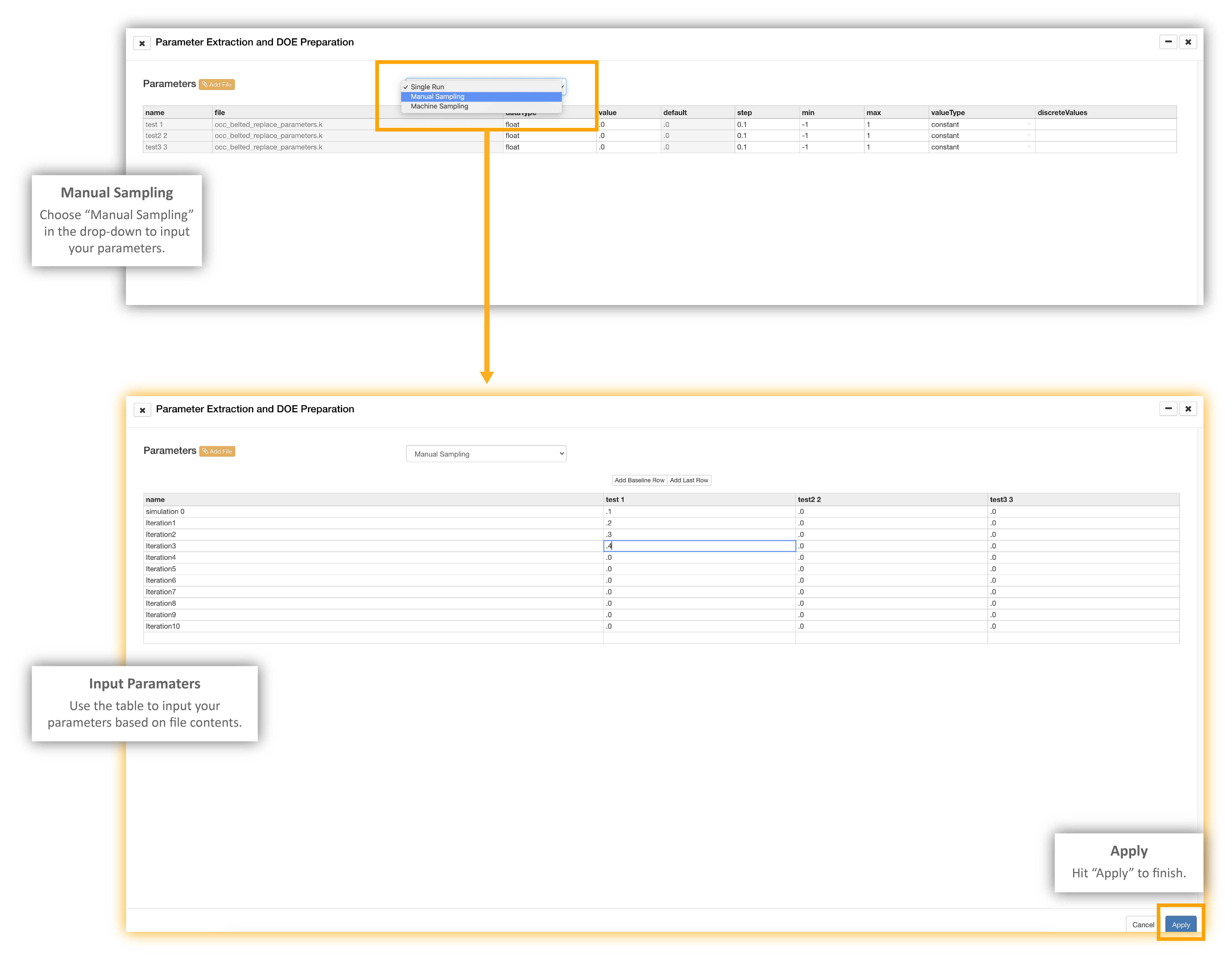Select test 1 value for Iteration1

click(x=699, y=523)
